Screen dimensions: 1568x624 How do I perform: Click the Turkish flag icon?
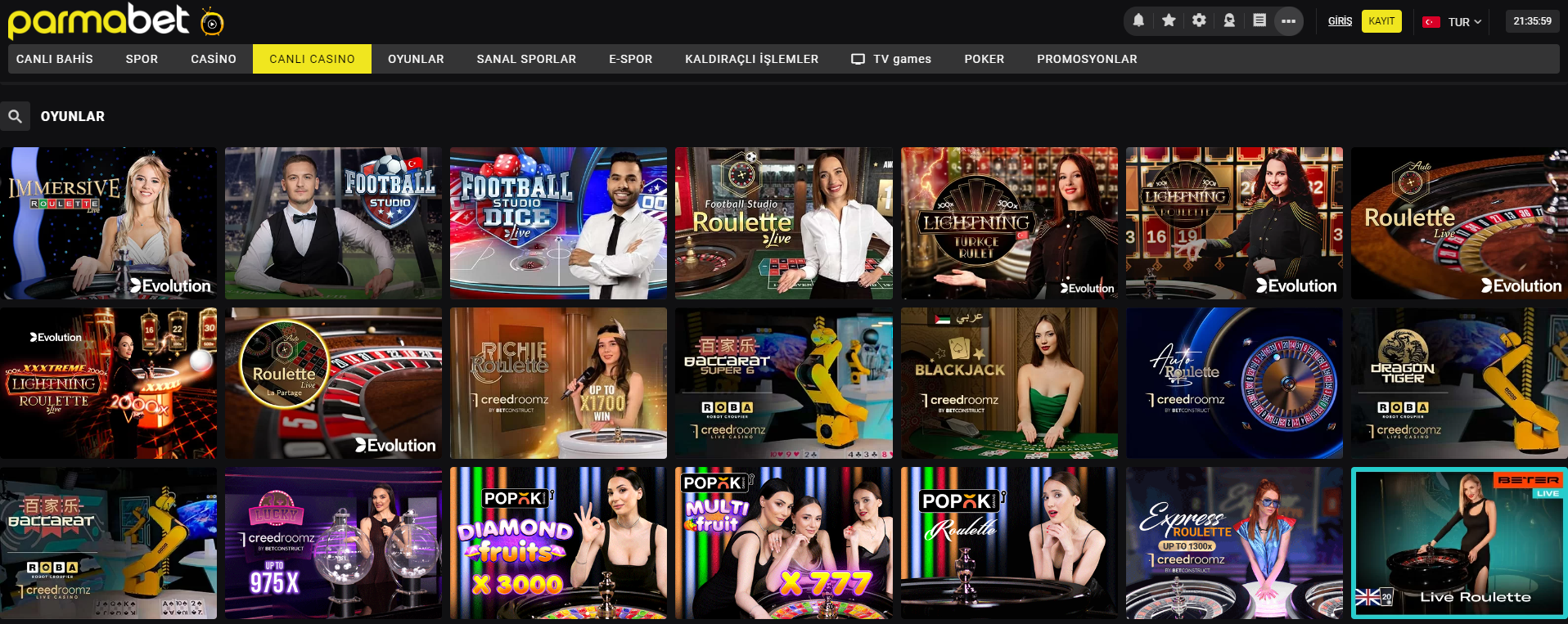click(1431, 22)
